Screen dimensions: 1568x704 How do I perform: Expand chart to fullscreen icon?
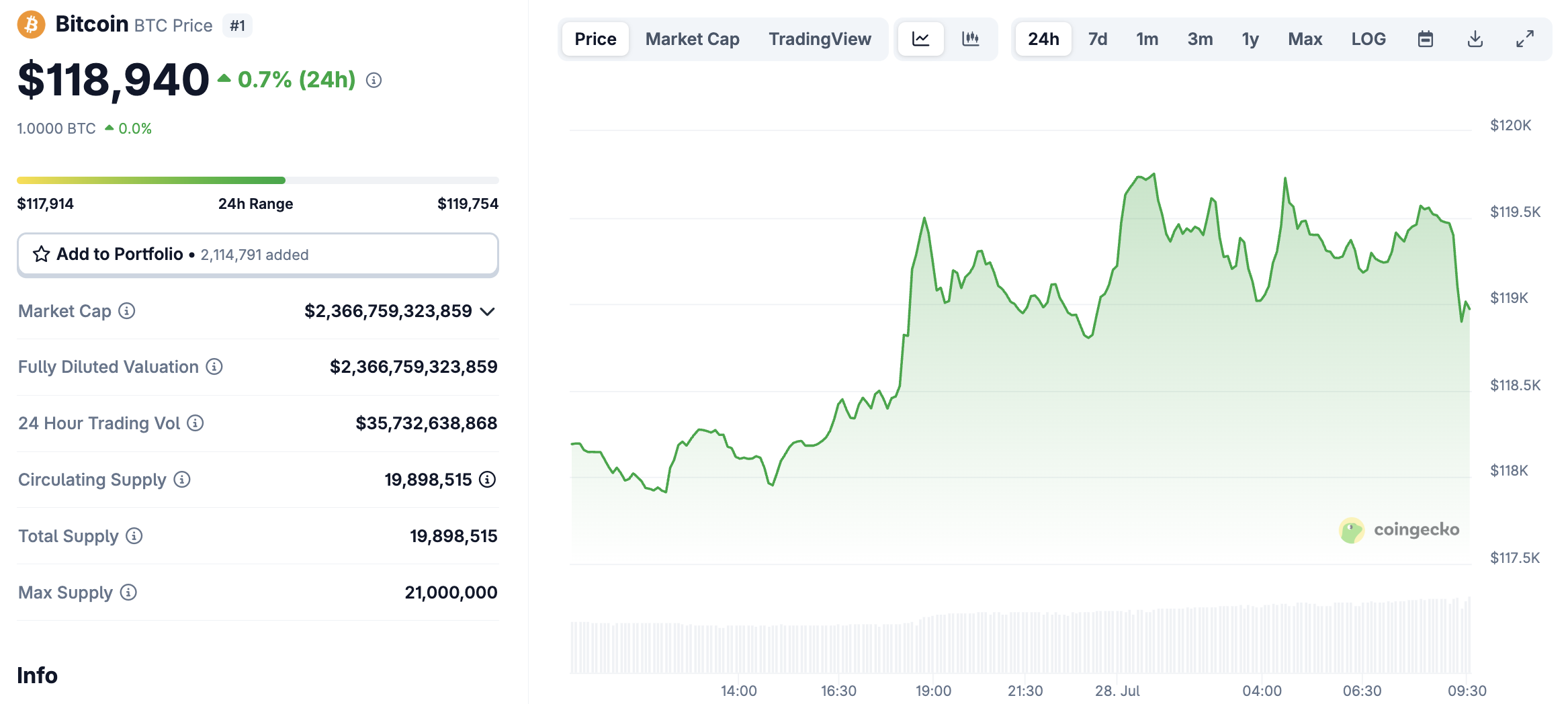click(1525, 39)
